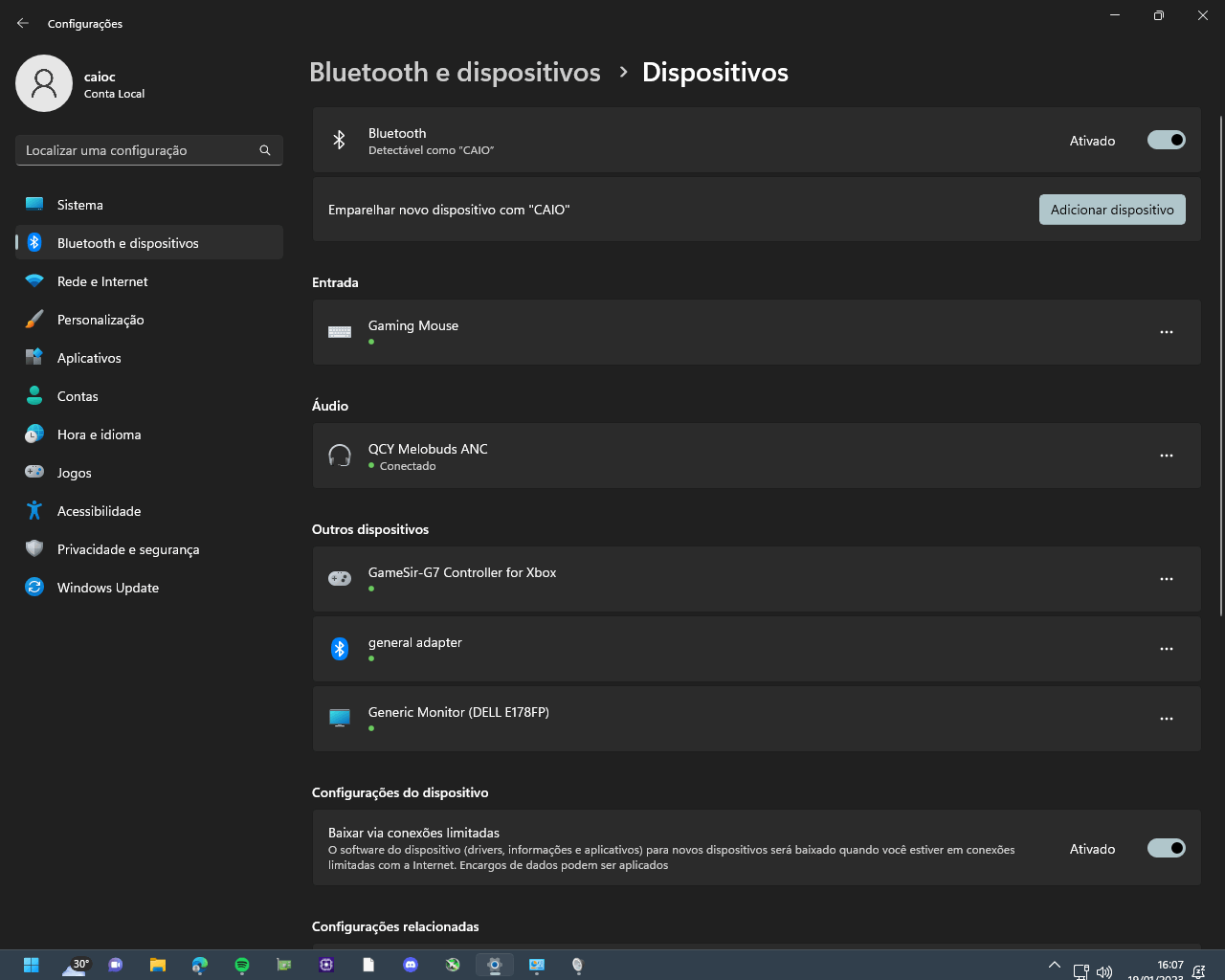This screenshot has height=980, width=1225.
Task: Show hidden system tray icons
Action: (1055, 965)
